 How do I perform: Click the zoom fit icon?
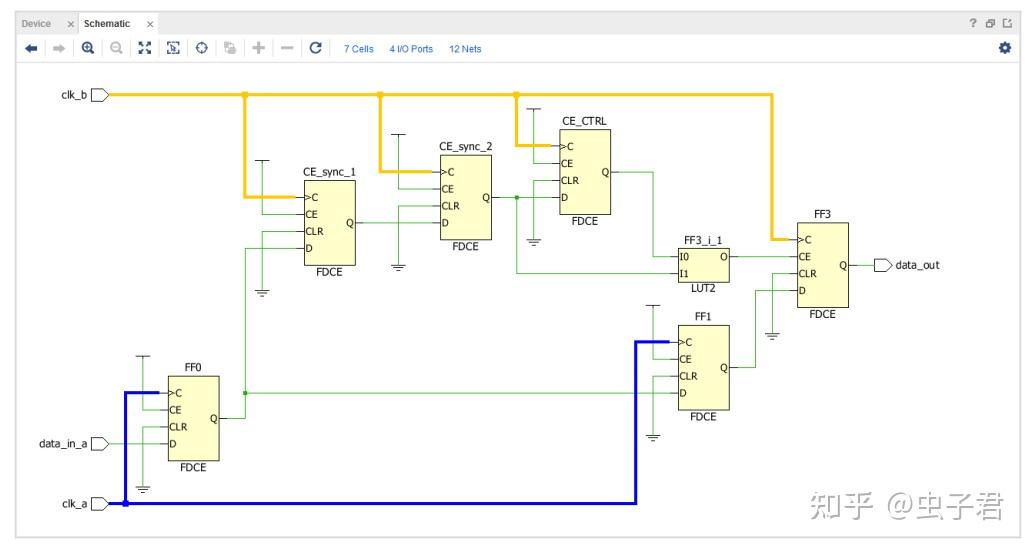click(x=145, y=48)
